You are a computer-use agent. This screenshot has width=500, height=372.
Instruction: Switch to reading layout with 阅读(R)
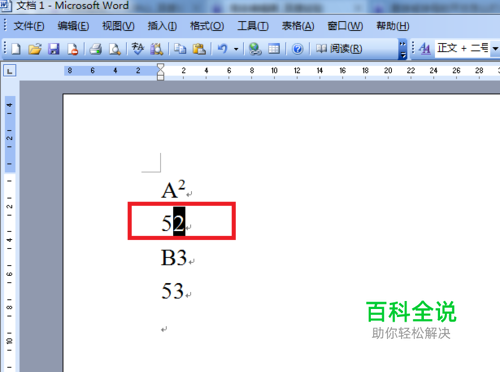click(x=339, y=49)
